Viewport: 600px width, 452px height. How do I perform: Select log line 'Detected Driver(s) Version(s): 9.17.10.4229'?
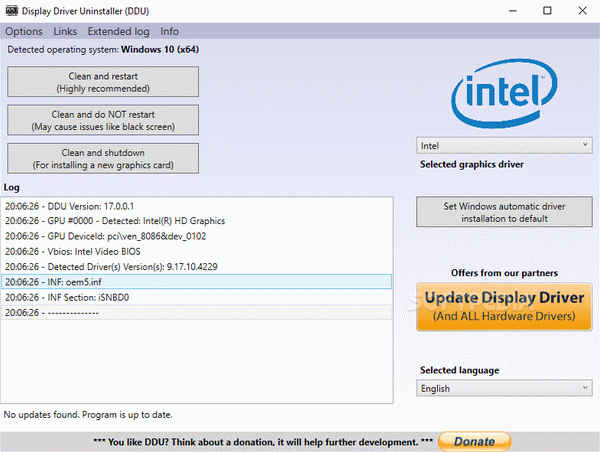coord(197,267)
